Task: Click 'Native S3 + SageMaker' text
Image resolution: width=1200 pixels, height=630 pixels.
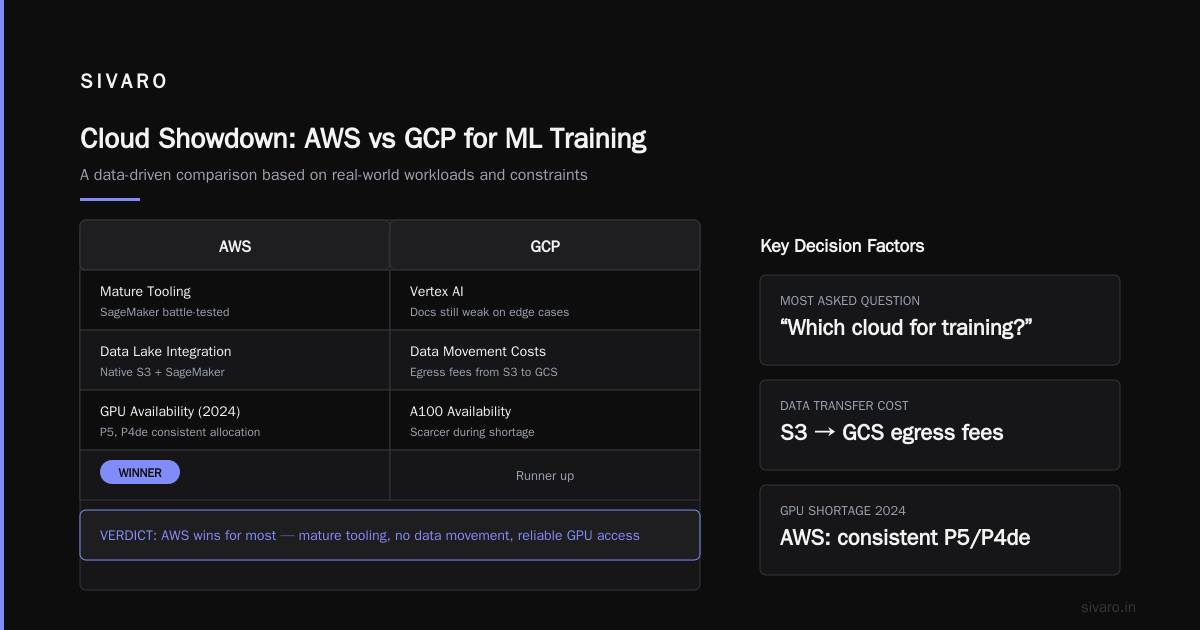Action: (x=162, y=372)
